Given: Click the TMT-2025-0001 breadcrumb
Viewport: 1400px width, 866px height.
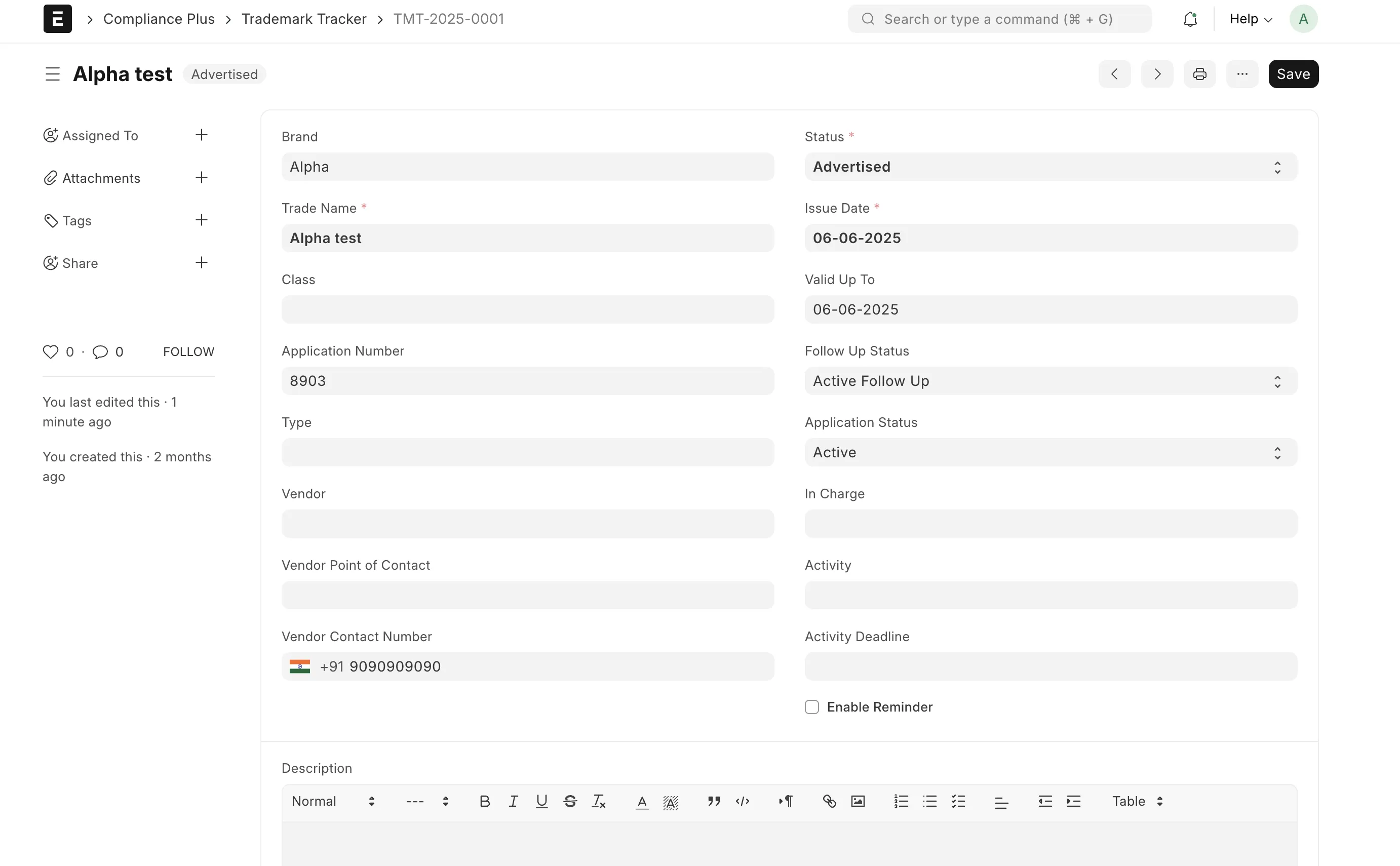Looking at the screenshot, I should coord(449,19).
